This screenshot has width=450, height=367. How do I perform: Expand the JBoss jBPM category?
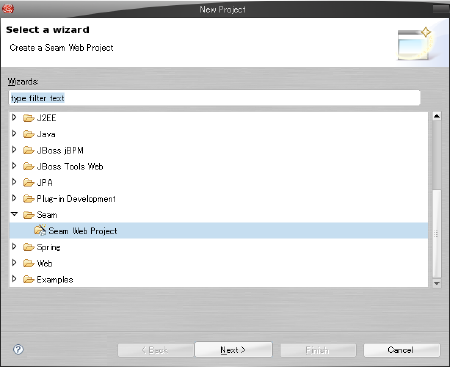14,150
